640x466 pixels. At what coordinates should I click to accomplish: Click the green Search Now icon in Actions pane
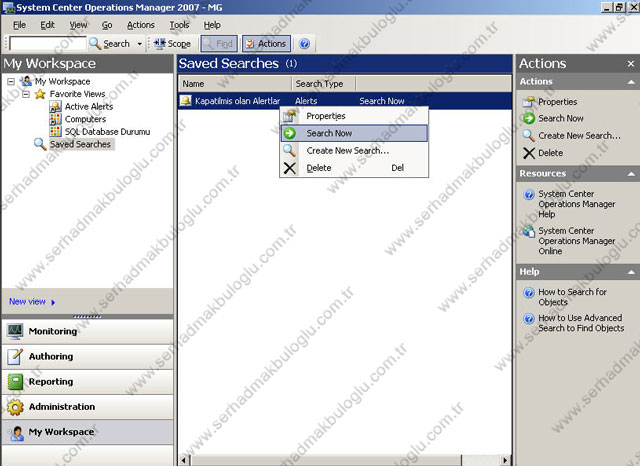click(x=529, y=118)
